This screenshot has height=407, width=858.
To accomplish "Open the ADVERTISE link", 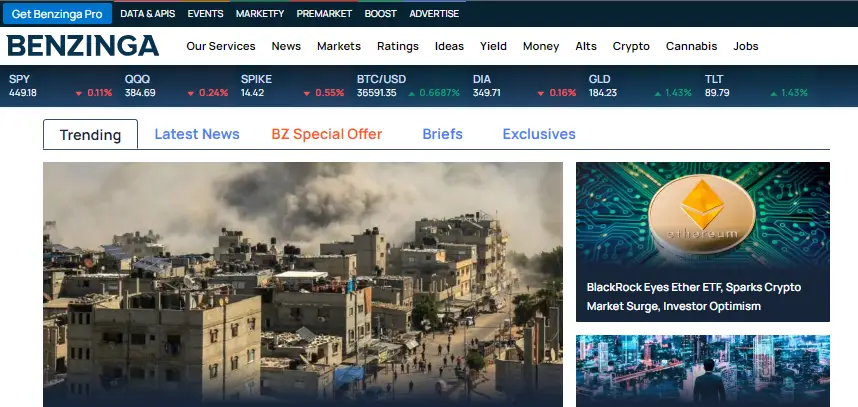I will [x=434, y=14].
